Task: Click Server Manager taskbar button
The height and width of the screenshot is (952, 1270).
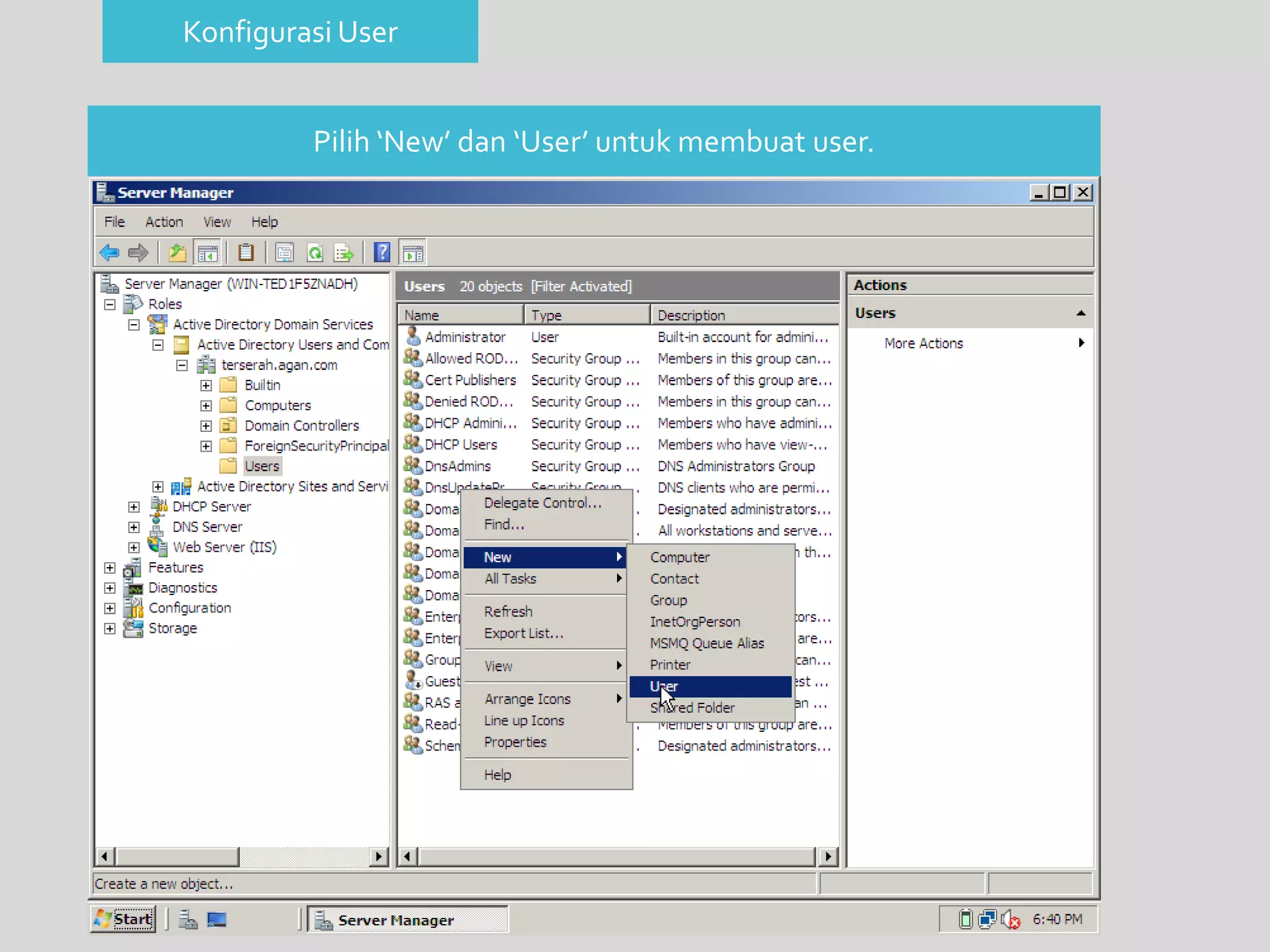Action: click(408, 920)
